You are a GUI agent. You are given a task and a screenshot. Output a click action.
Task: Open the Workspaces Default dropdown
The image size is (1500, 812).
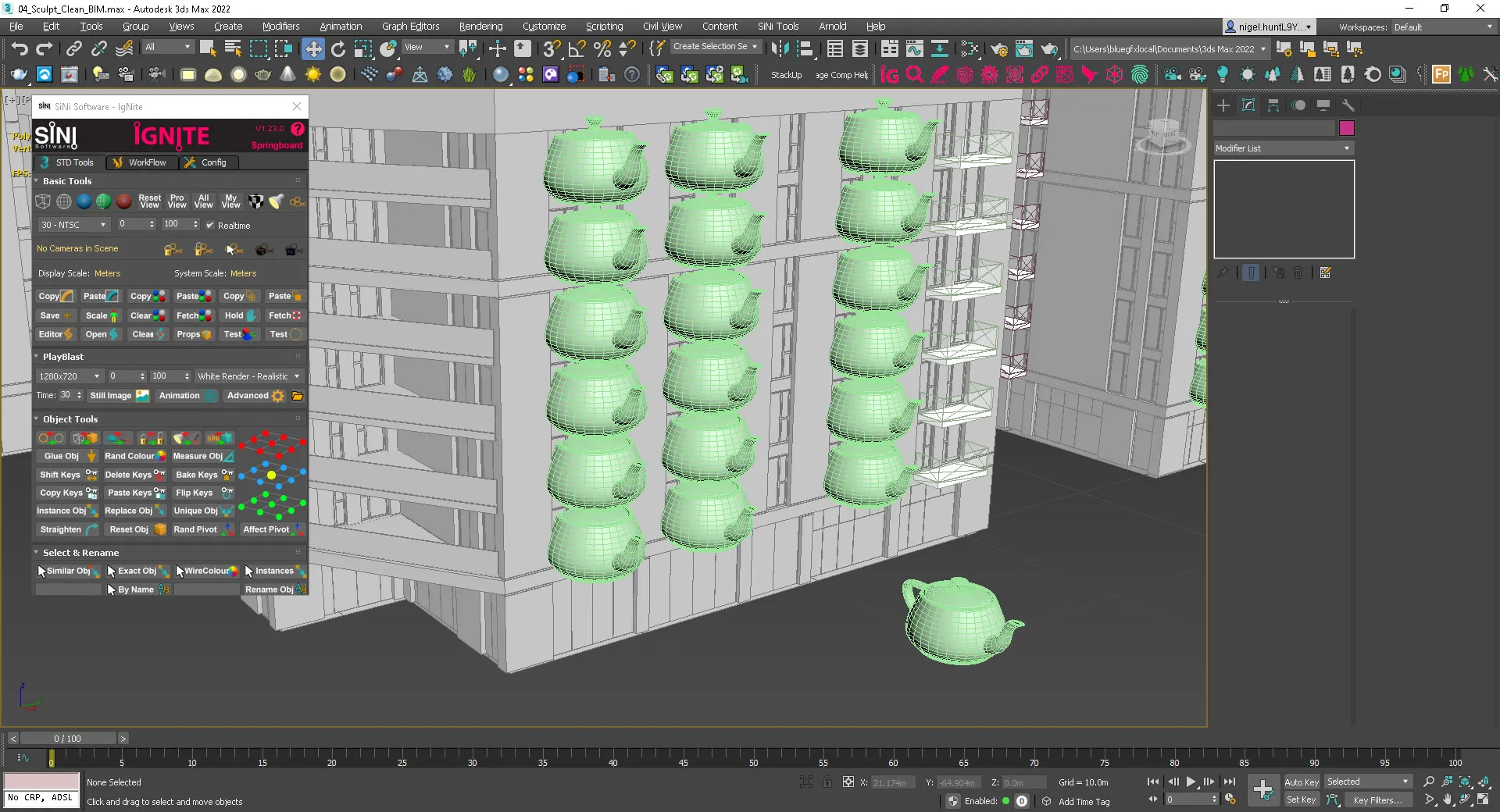[1444, 27]
